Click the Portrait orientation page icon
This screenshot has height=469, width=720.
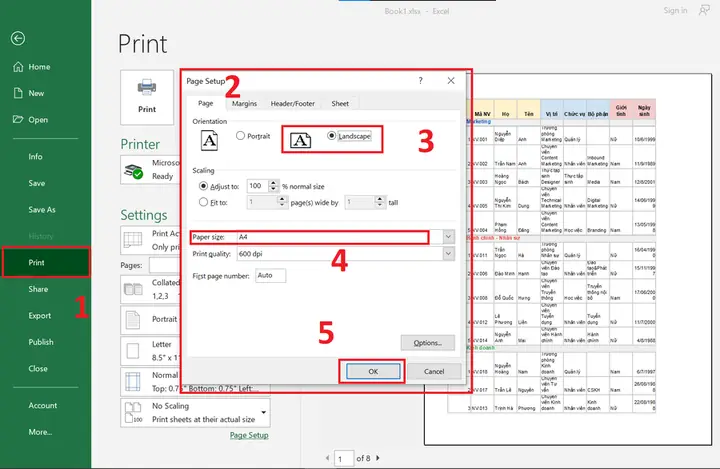pos(209,141)
